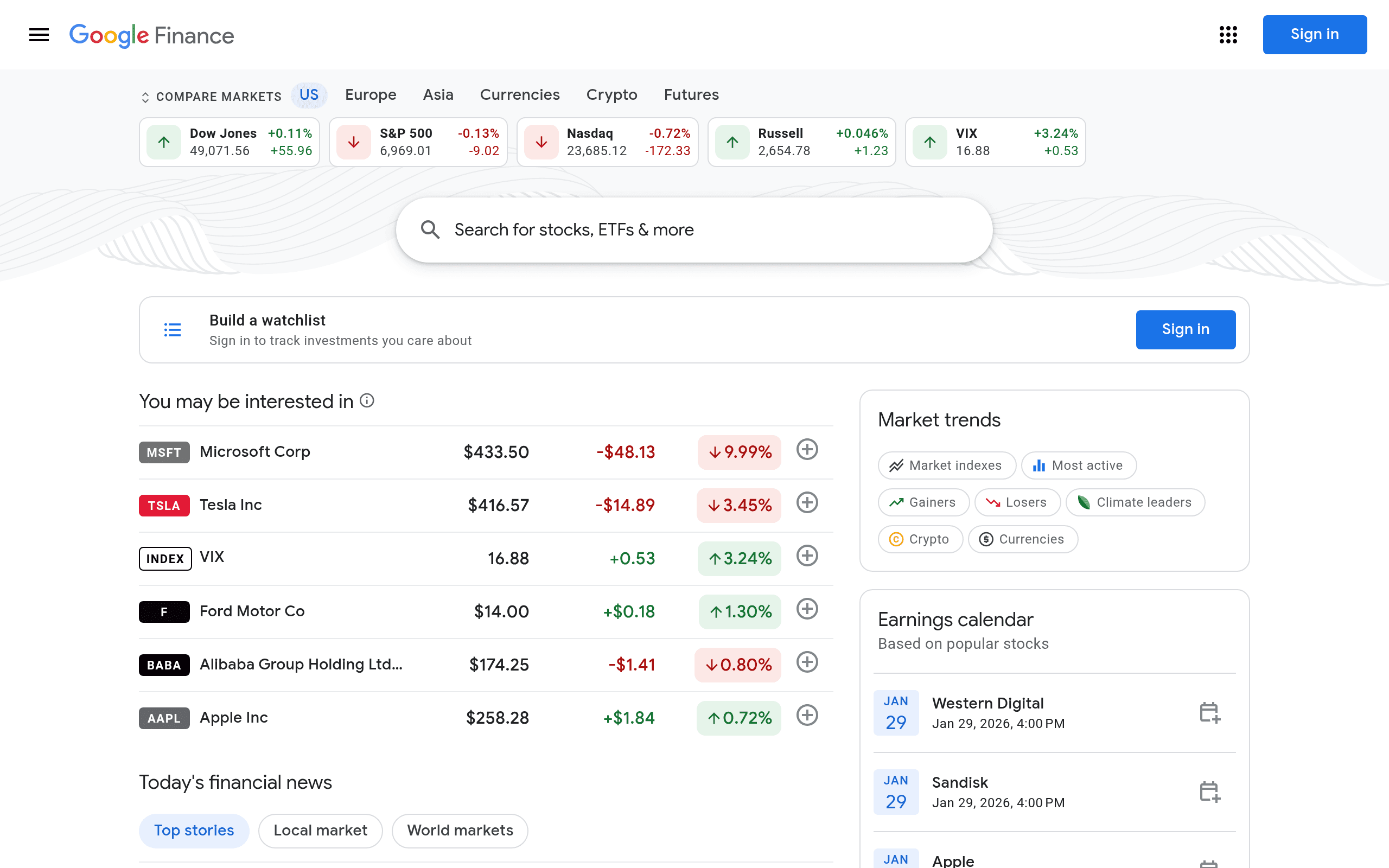This screenshot has height=868, width=1389.
Task: Click the Dow Jones up arrow icon
Action: [164, 142]
